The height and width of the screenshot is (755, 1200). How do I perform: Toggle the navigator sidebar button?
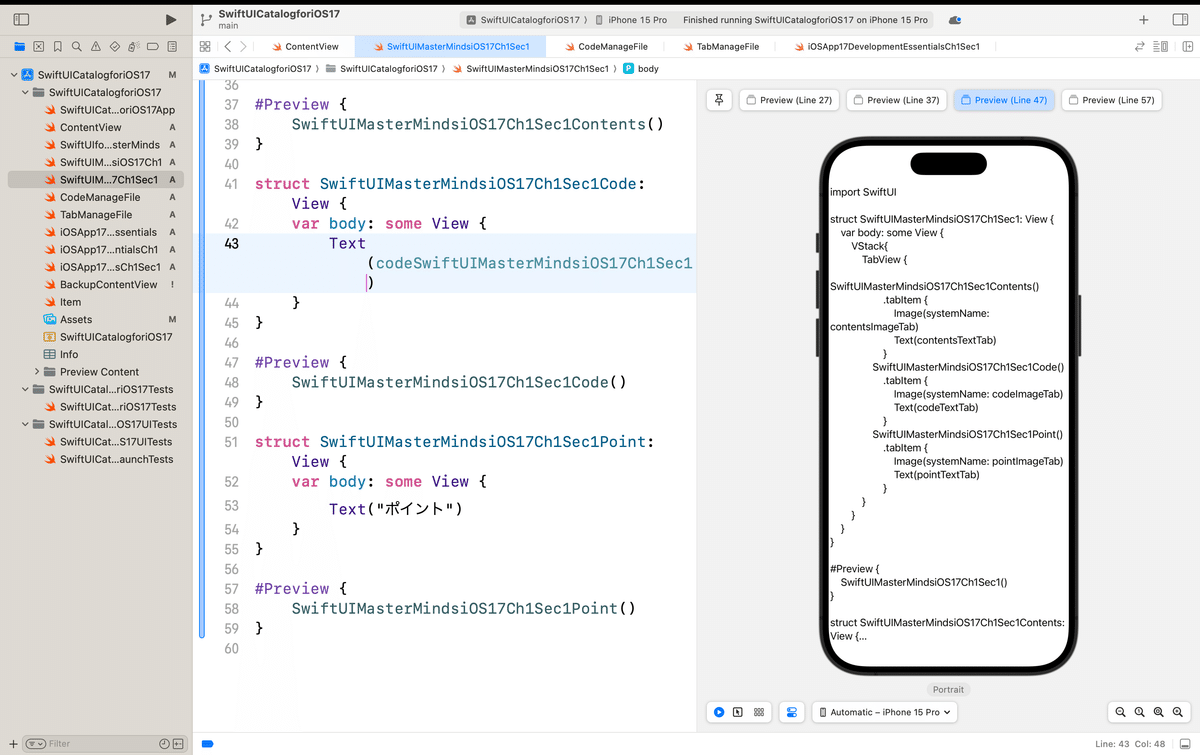point(21,19)
